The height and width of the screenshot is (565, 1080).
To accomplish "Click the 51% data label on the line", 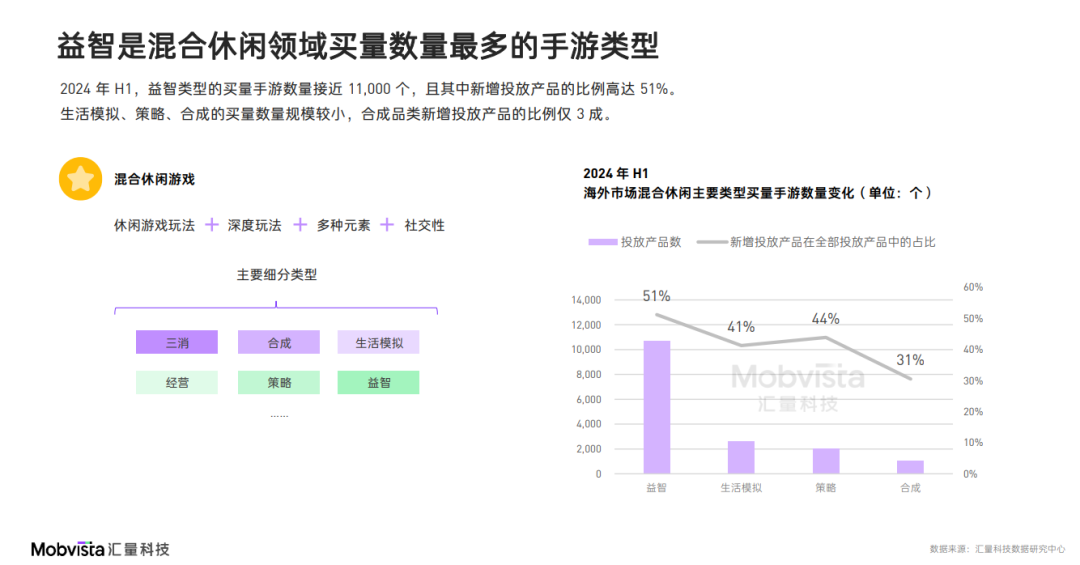I will (x=656, y=296).
